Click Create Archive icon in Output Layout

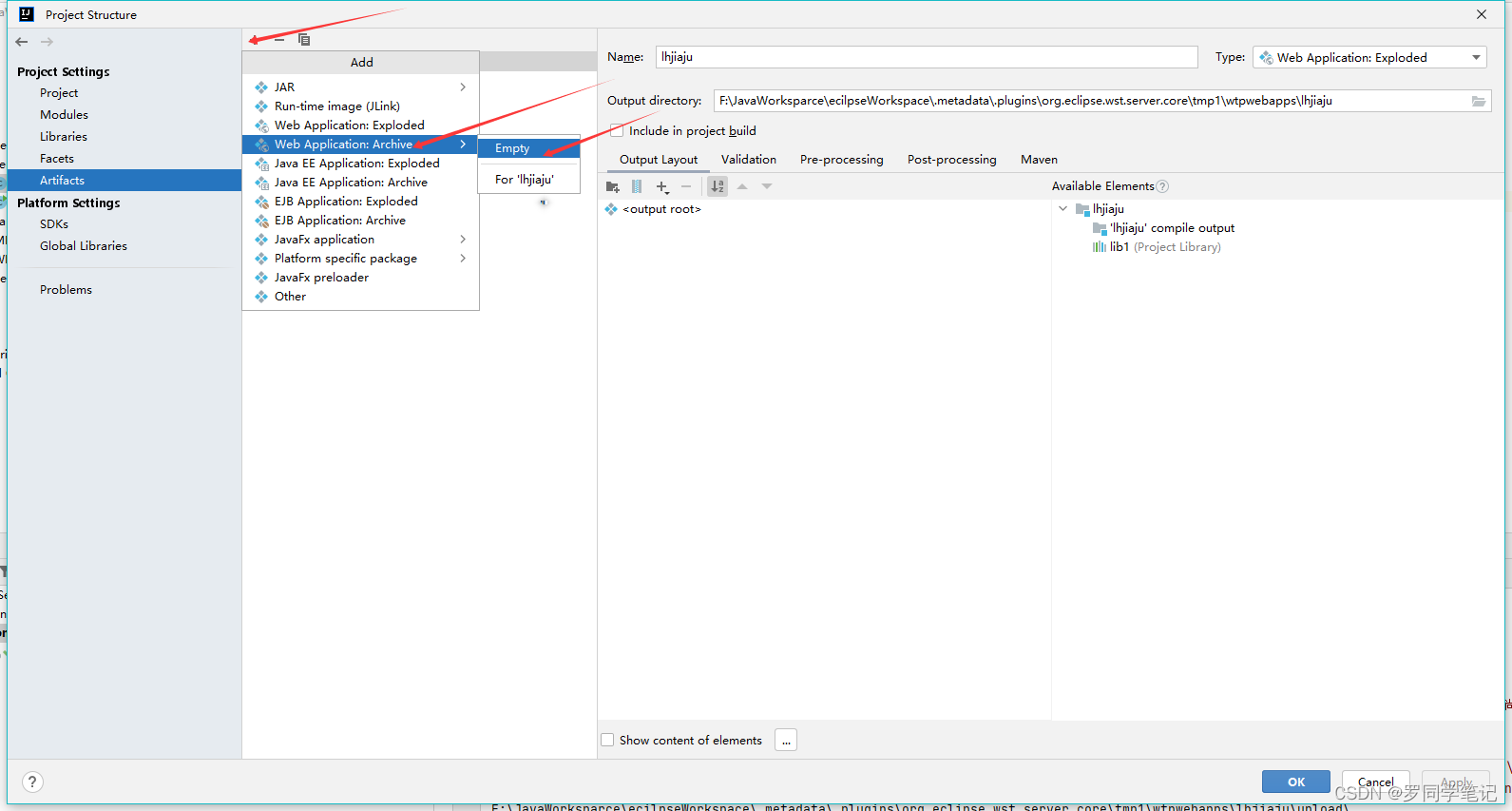[637, 186]
